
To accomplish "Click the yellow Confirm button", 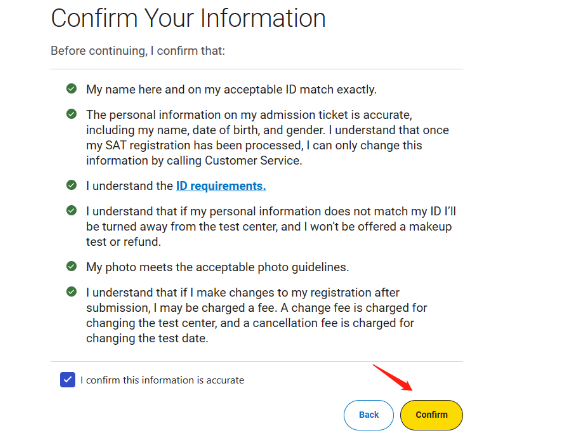I will point(431,415).
